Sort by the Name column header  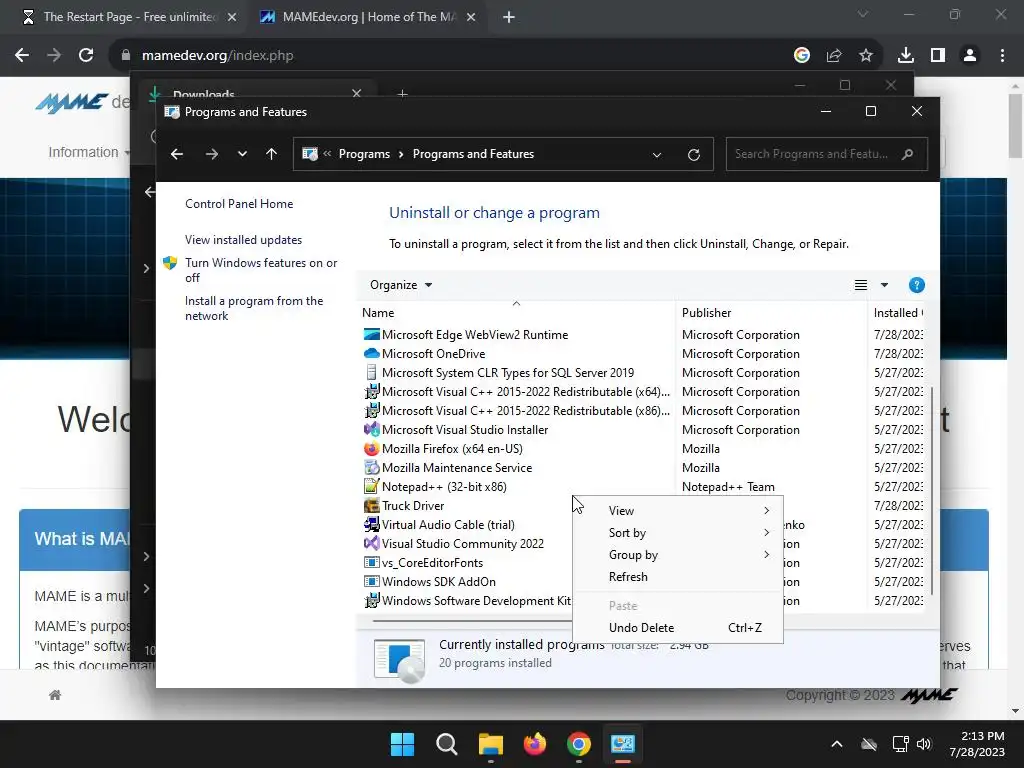click(516, 313)
